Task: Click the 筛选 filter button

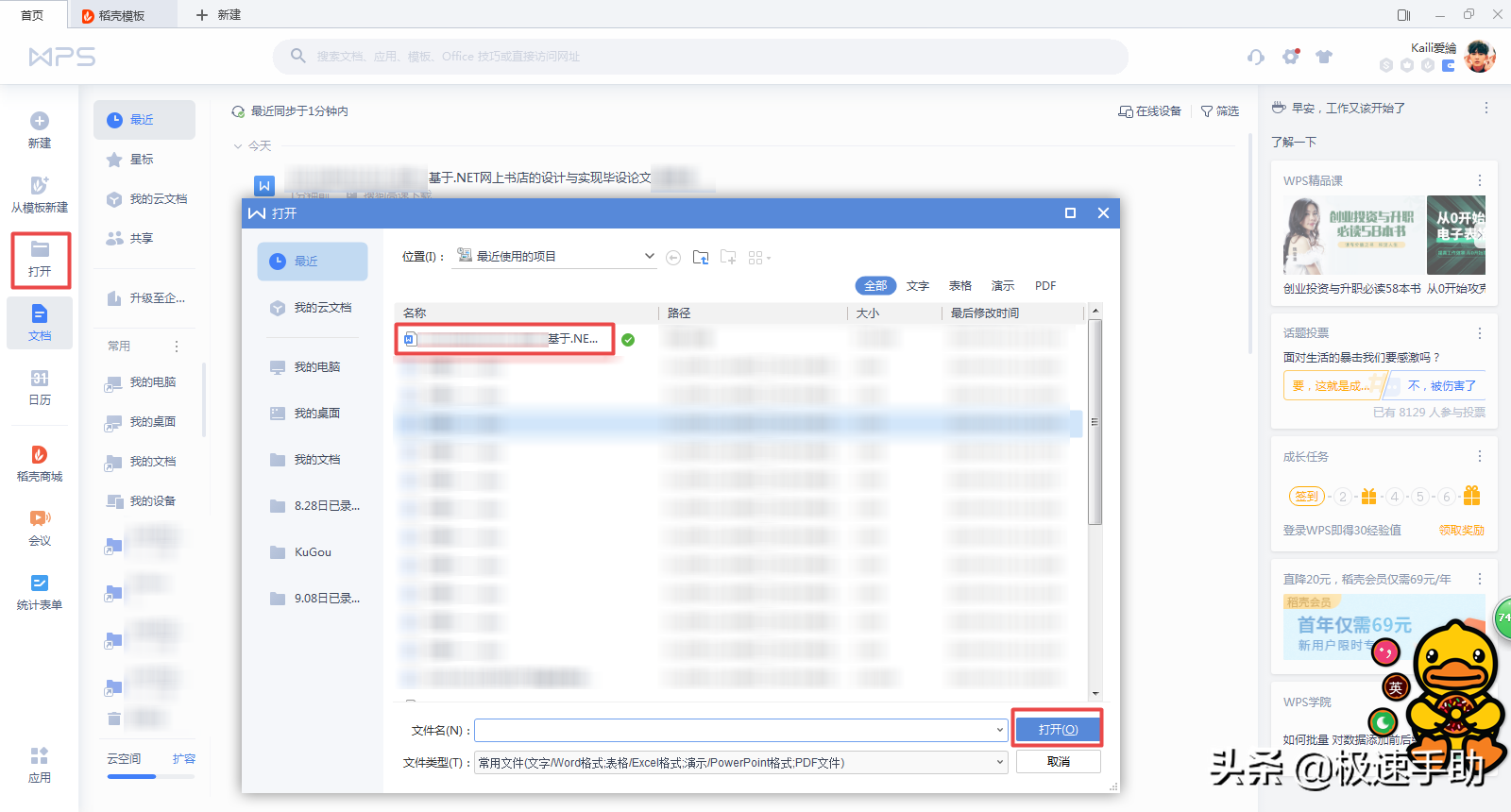Action: point(1220,111)
